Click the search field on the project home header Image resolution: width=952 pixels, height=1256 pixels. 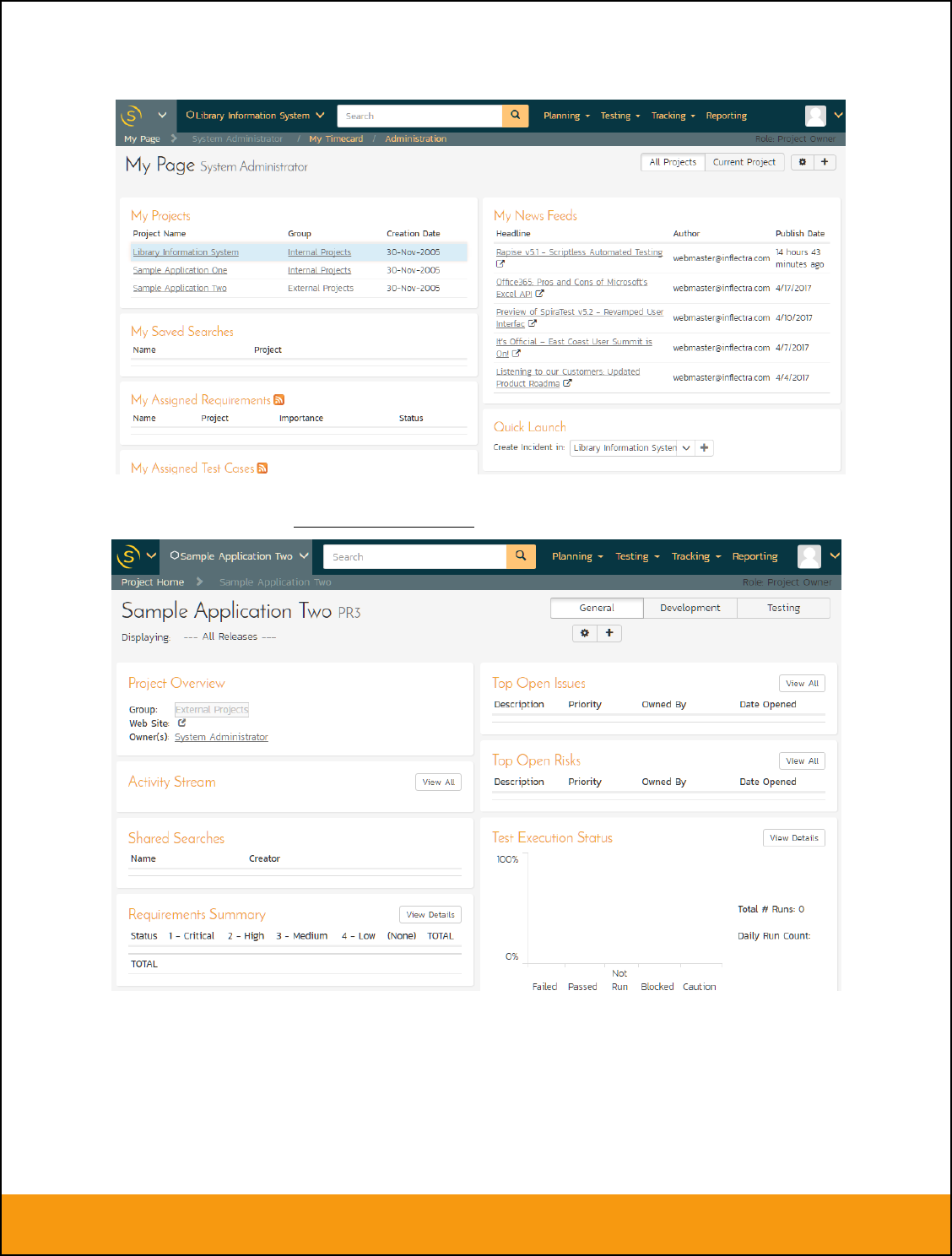click(414, 556)
